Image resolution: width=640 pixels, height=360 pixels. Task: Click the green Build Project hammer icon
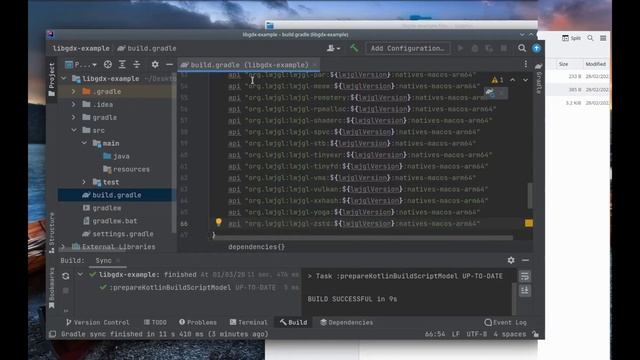354,48
